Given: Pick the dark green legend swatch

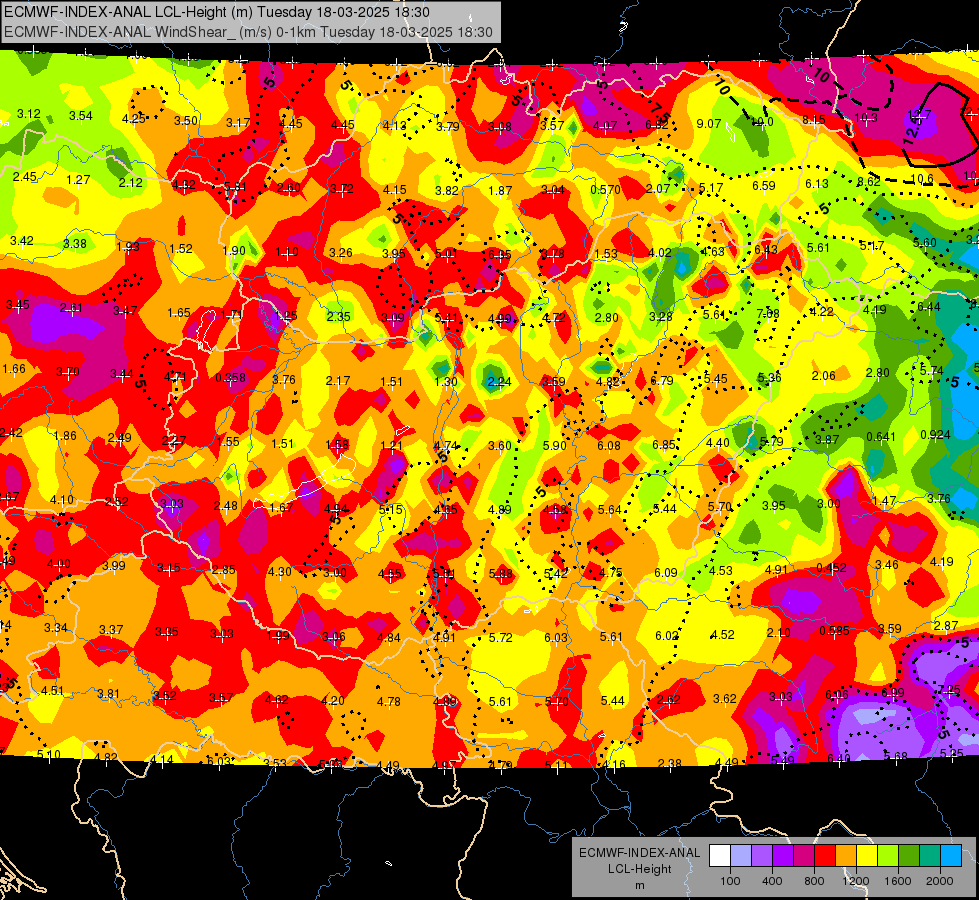Looking at the screenshot, I should [x=909, y=856].
